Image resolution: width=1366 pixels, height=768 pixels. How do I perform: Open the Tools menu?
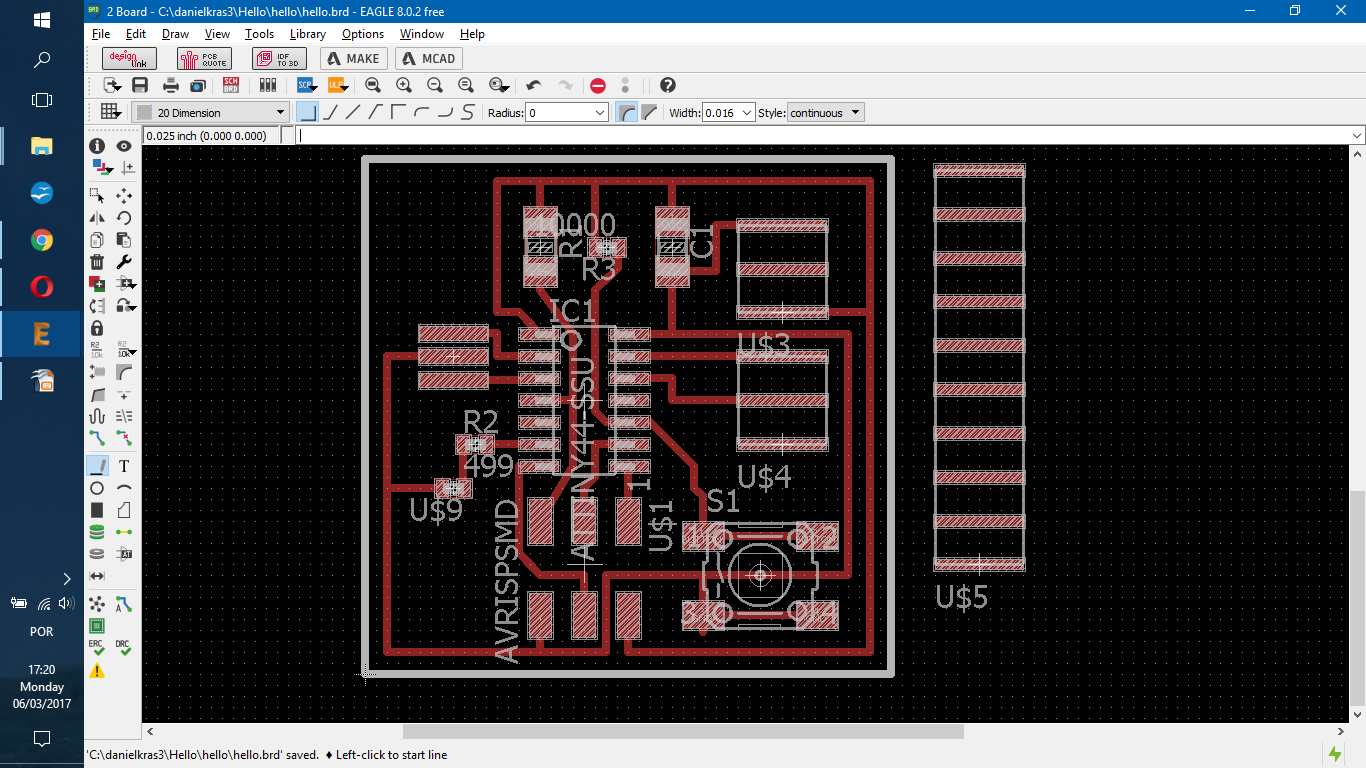tap(259, 34)
